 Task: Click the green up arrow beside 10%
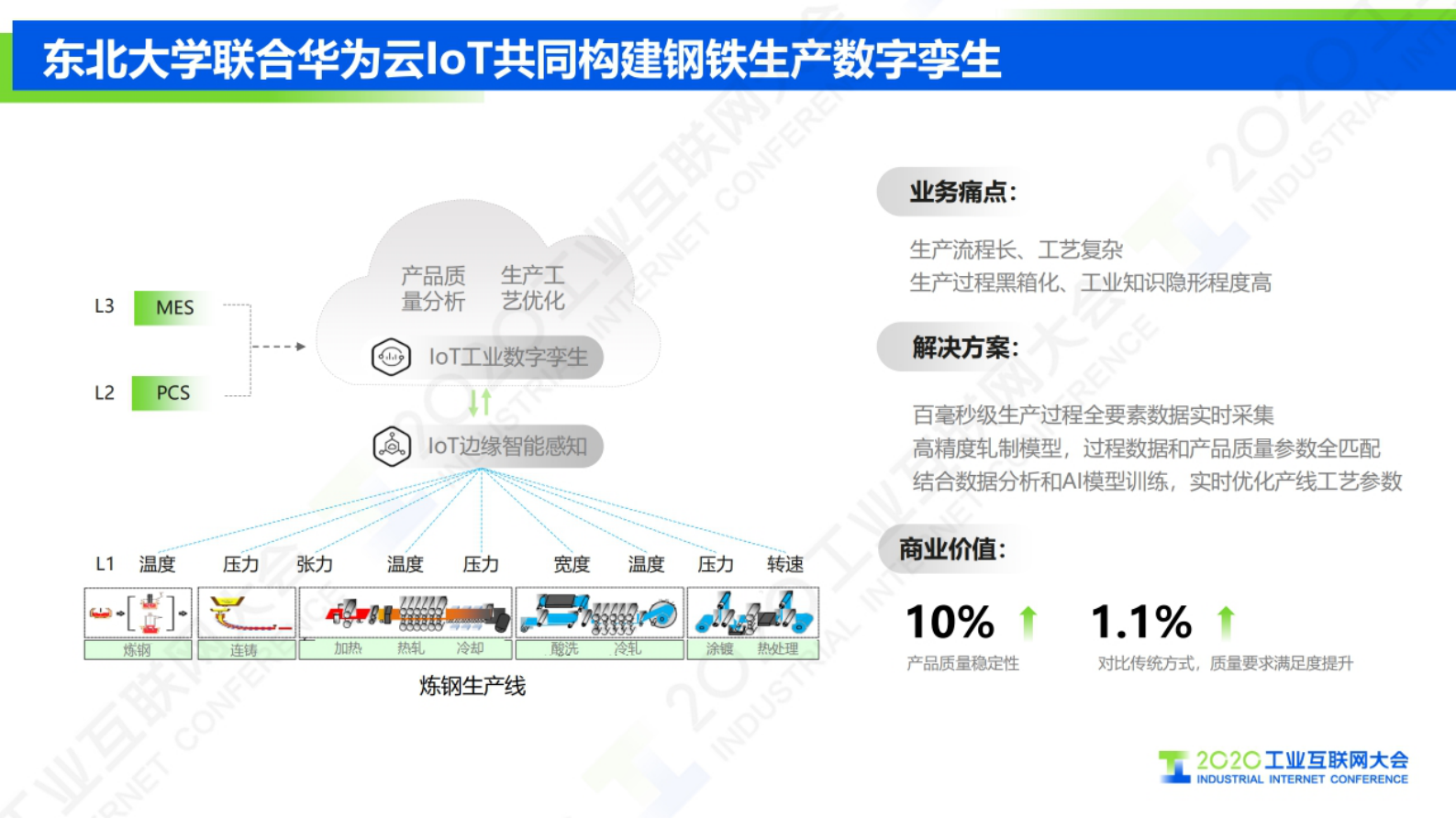(x=1028, y=621)
